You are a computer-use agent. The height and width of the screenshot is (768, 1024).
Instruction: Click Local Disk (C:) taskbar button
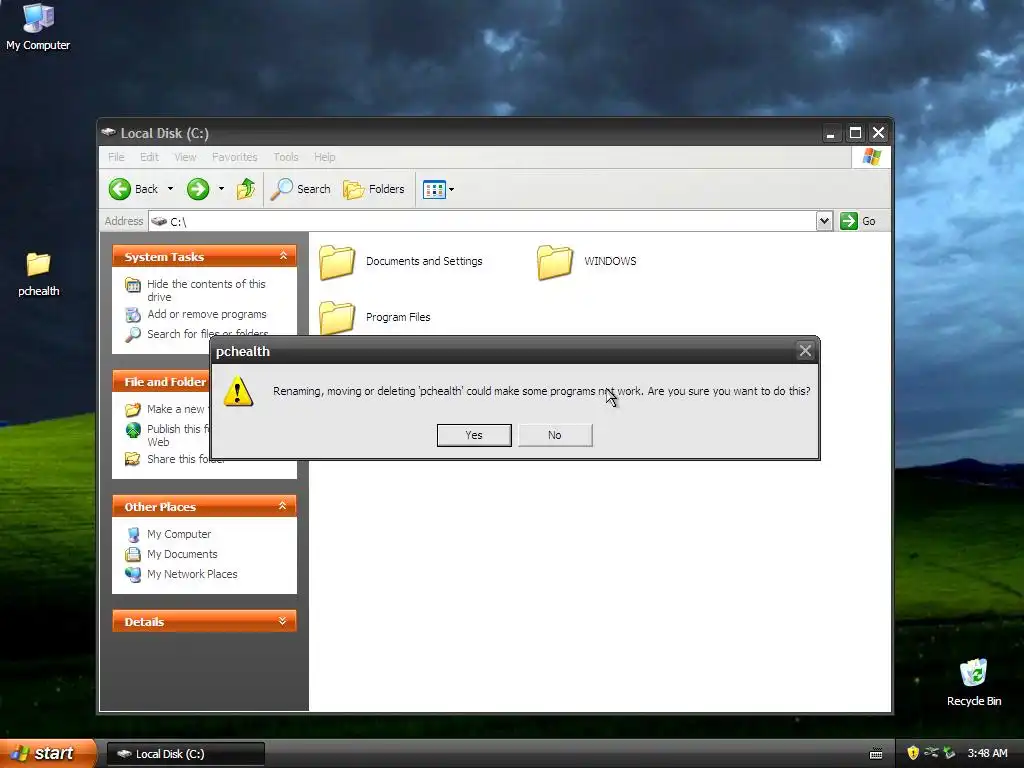(x=185, y=754)
